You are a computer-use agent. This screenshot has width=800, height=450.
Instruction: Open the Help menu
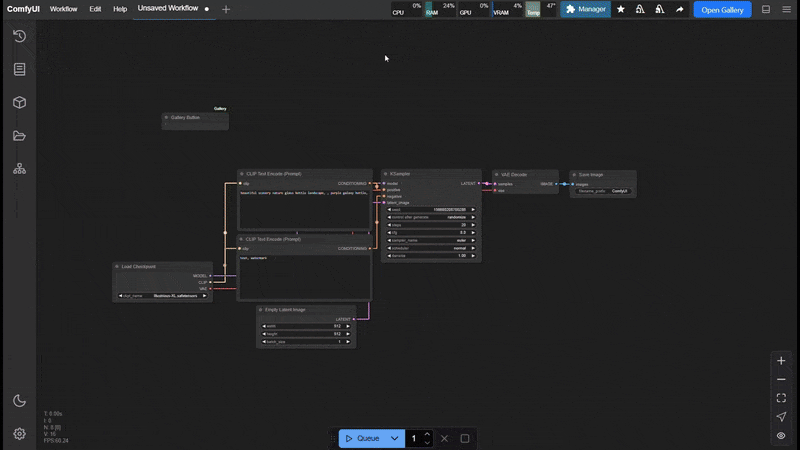coord(120,9)
